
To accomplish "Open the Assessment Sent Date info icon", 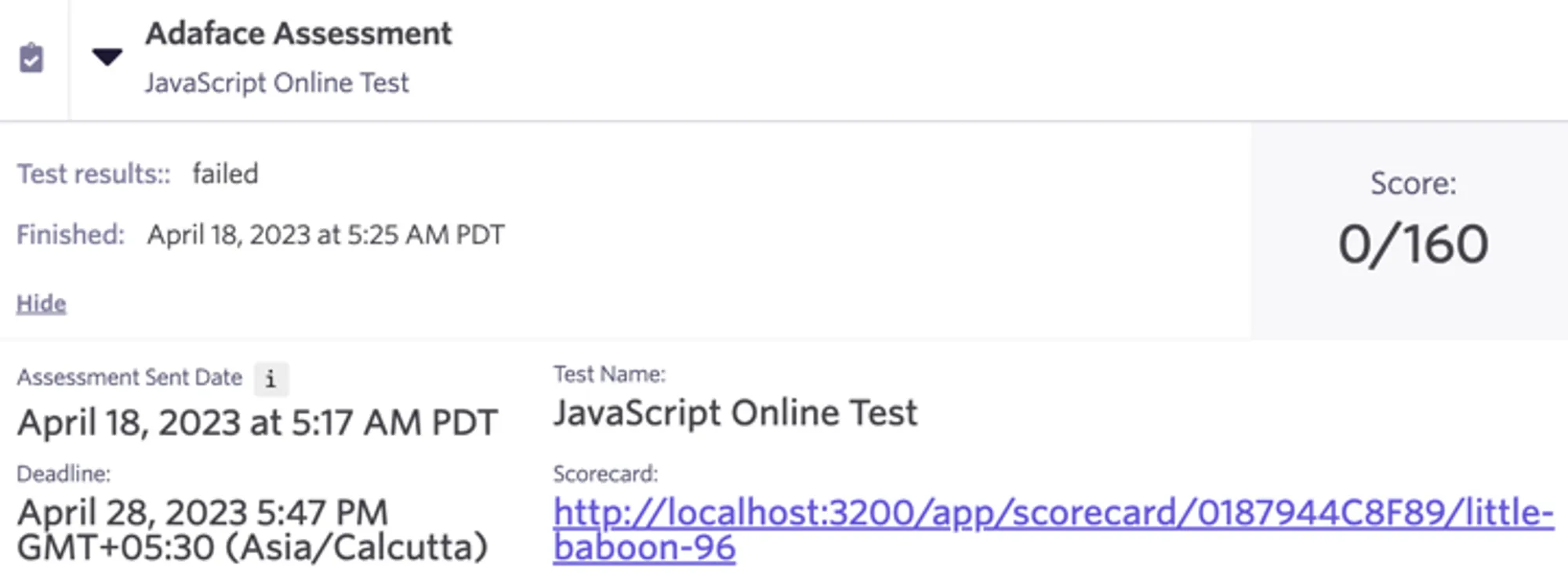I will point(271,379).
